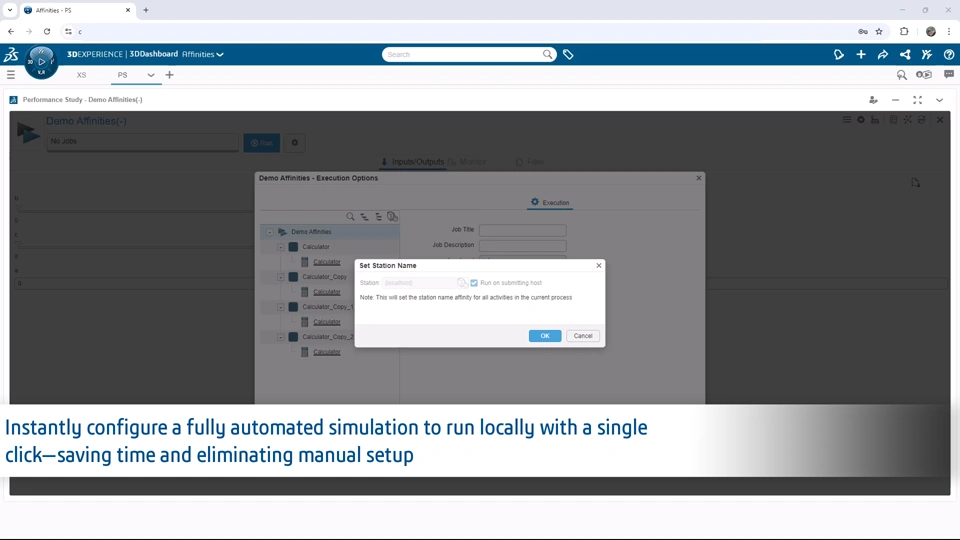
Task: Click the compass play button
Action: pyautogui.click(x=42, y=61)
